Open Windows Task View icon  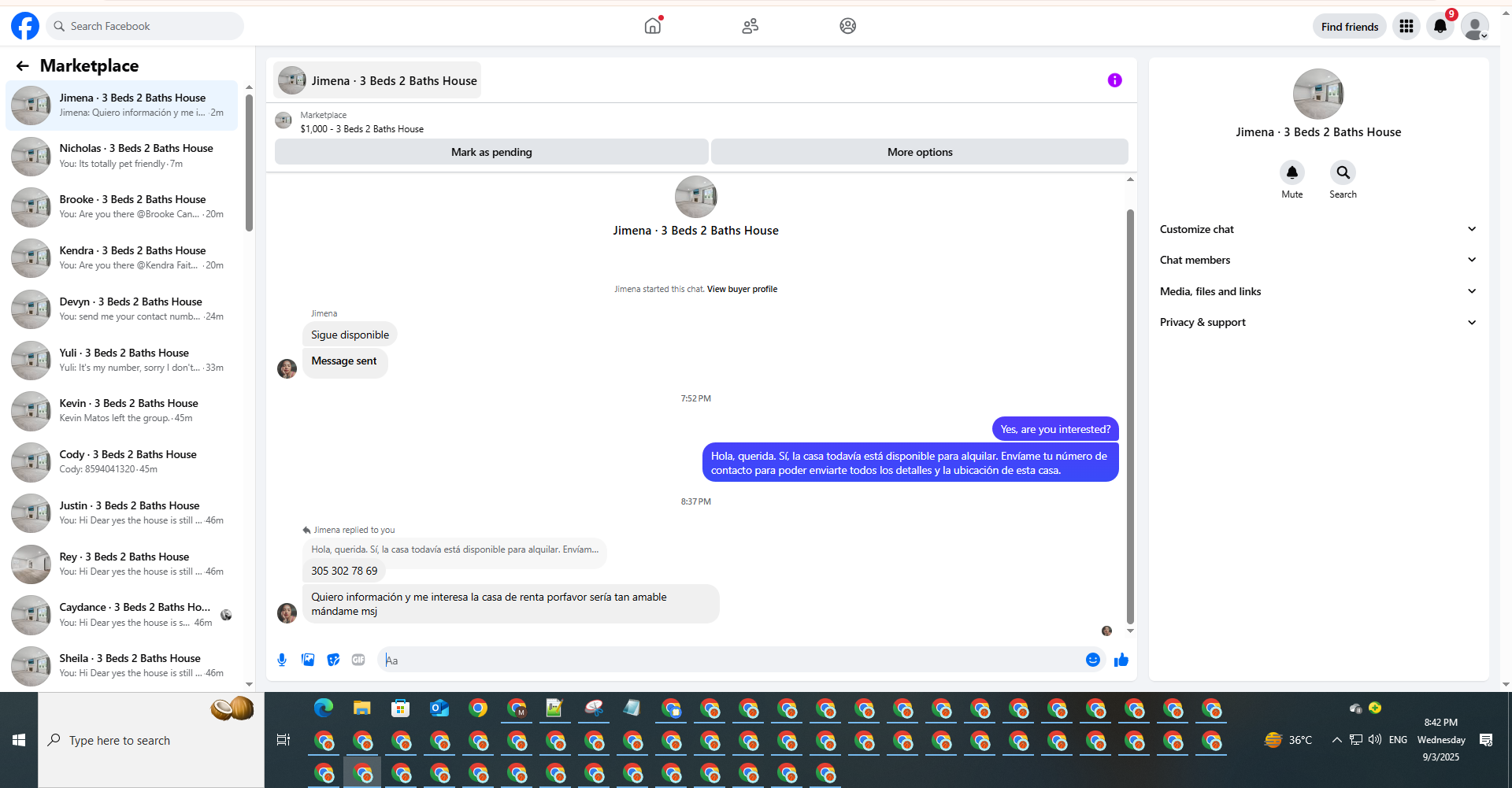tap(283, 740)
